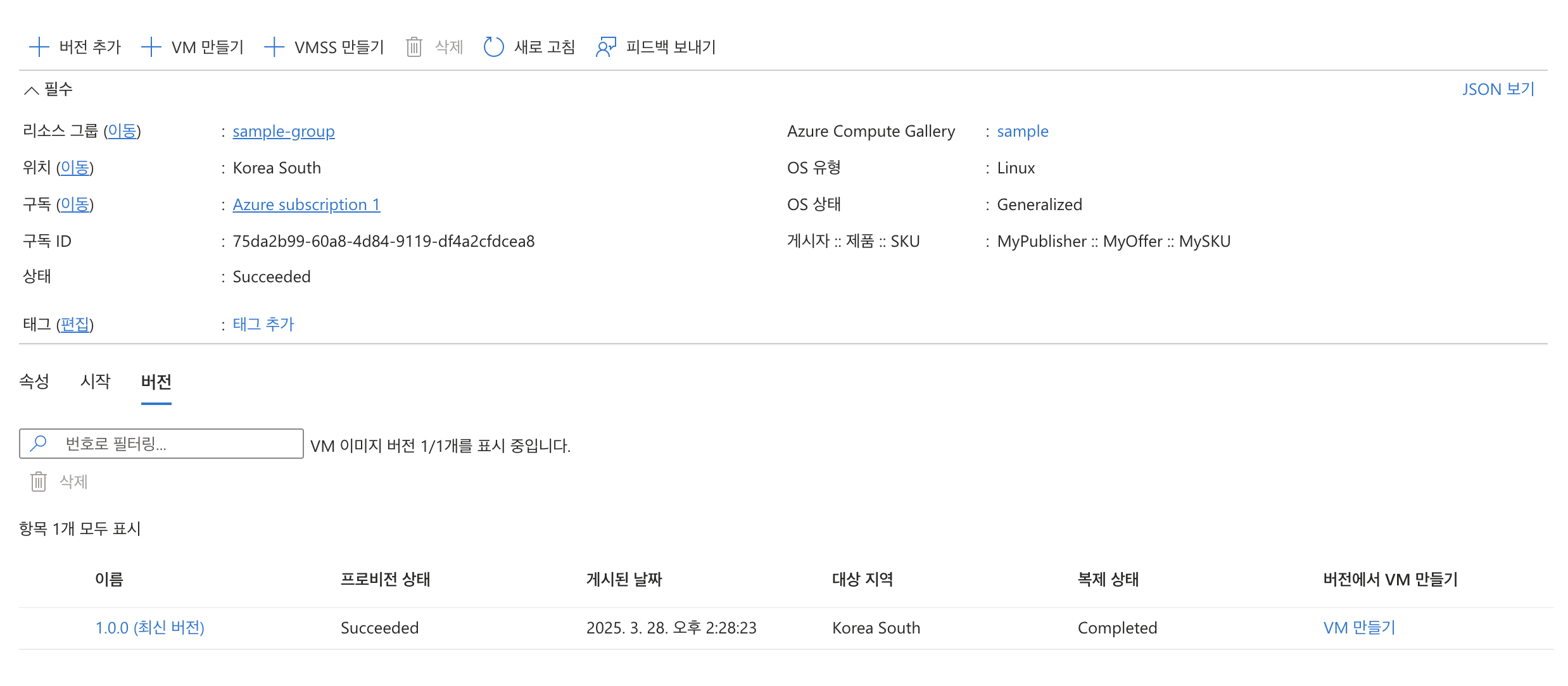Switch to the 속성 tab

click(34, 381)
